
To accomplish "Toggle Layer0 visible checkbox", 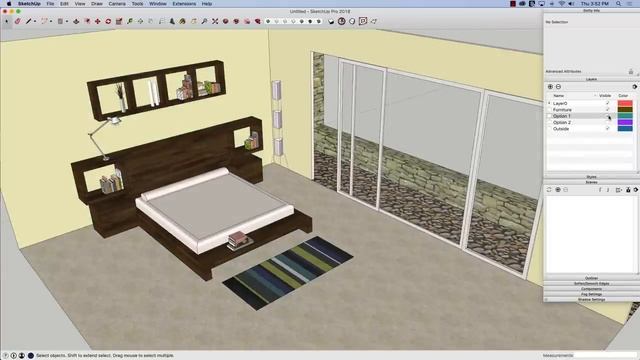I will click(608, 103).
